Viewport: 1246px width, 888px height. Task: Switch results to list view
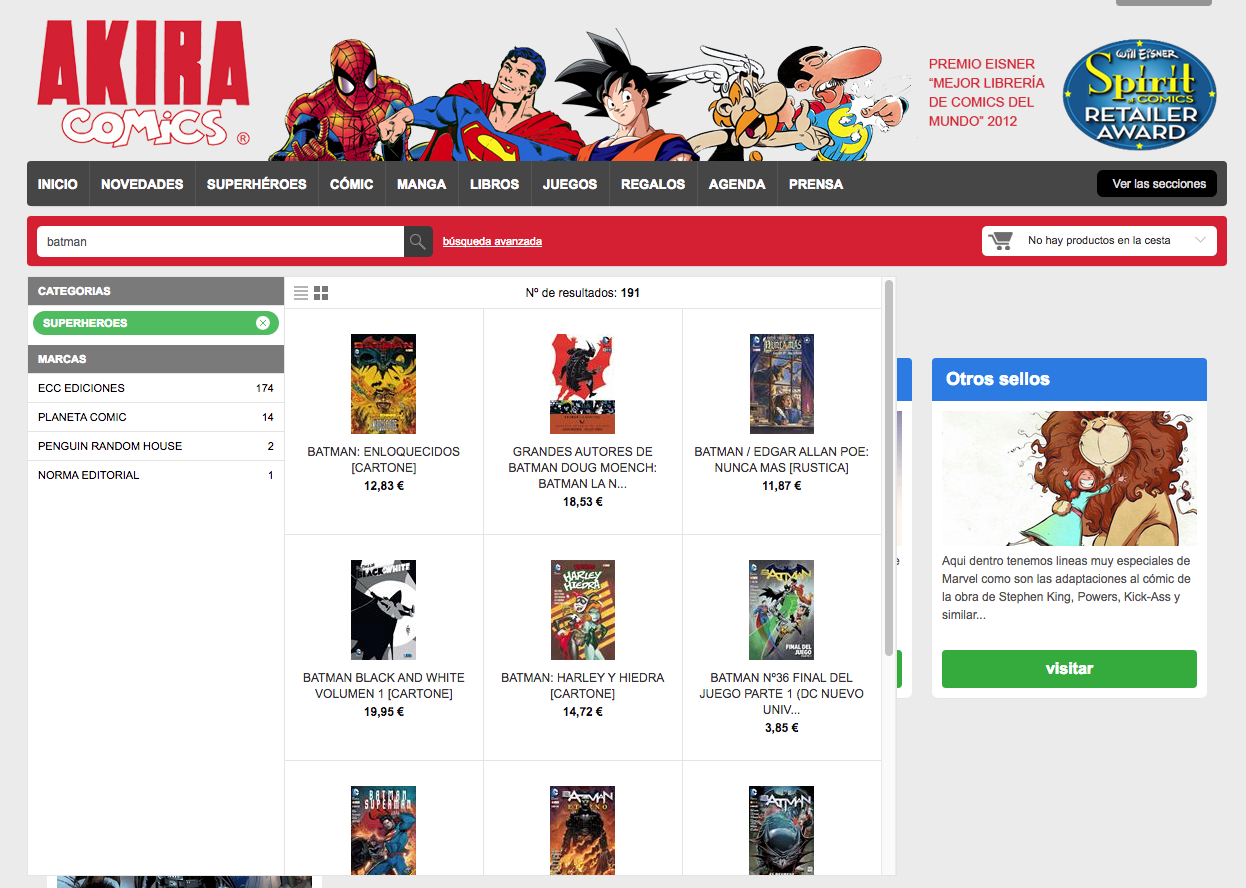(x=301, y=293)
